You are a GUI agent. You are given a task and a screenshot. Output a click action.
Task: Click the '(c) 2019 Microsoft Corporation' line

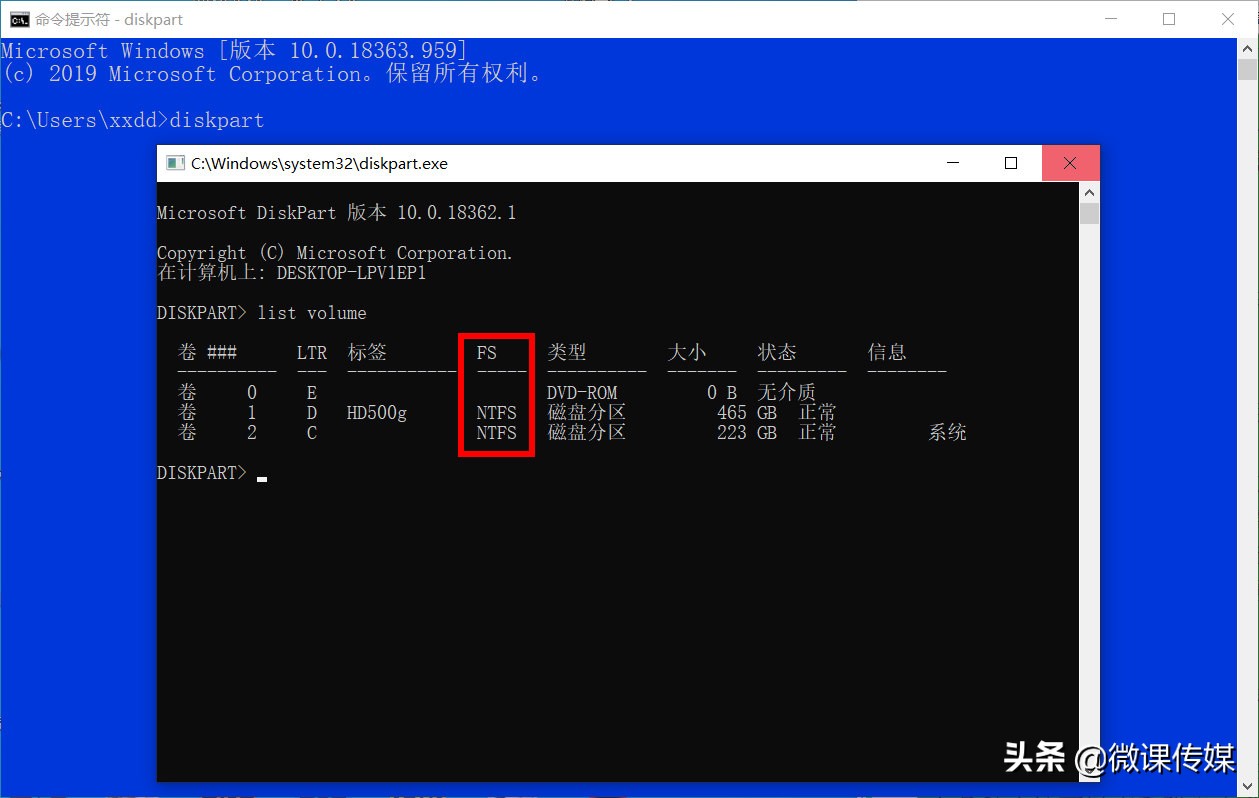pyautogui.click(x=272, y=75)
